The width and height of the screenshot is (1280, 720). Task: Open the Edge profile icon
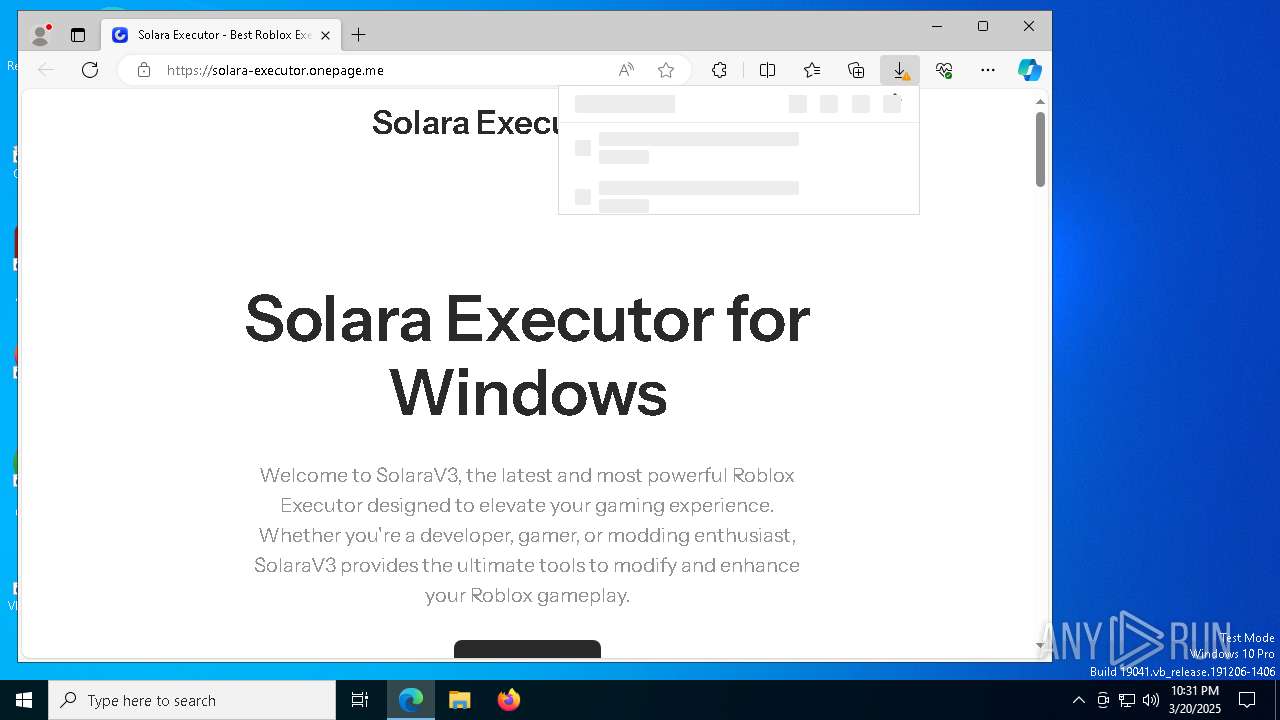(x=40, y=35)
